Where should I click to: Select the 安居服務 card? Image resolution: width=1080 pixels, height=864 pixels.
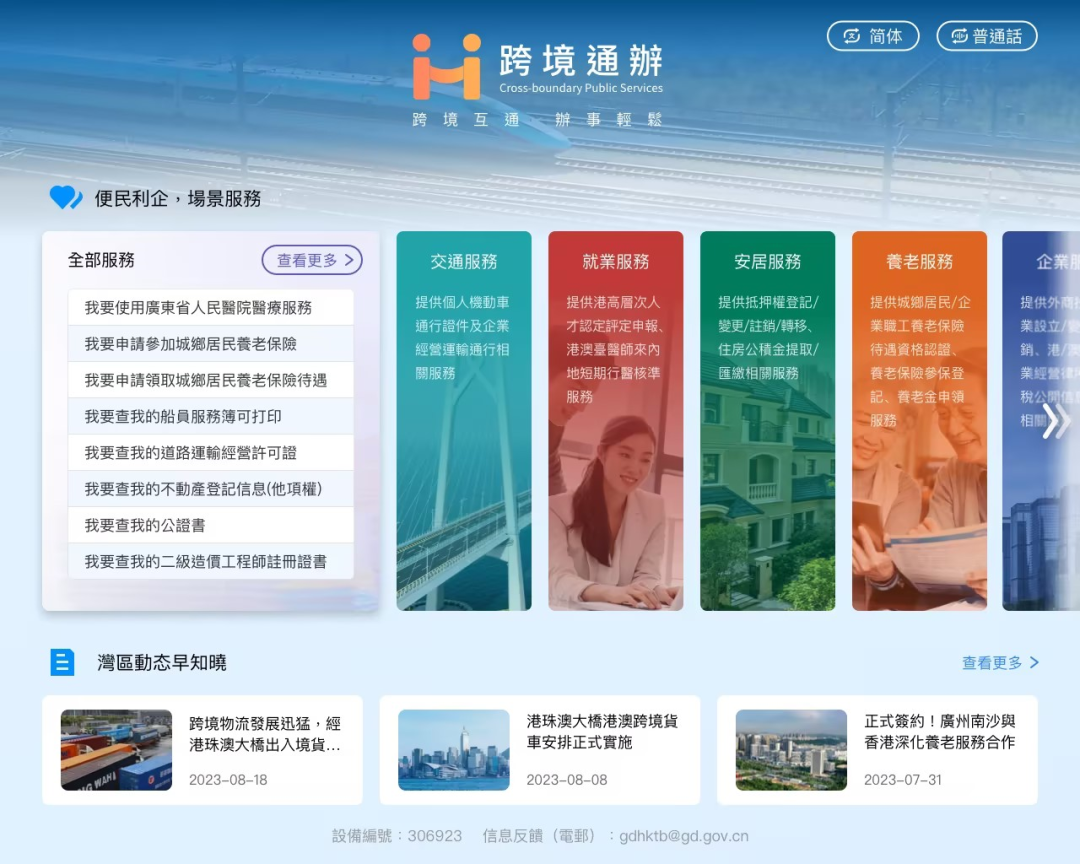[766, 420]
